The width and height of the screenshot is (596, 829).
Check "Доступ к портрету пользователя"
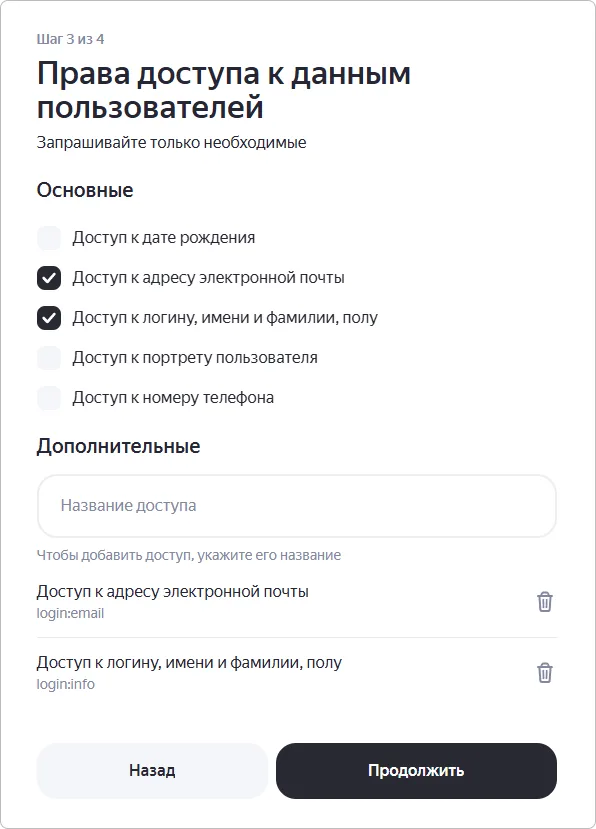(48, 357)
